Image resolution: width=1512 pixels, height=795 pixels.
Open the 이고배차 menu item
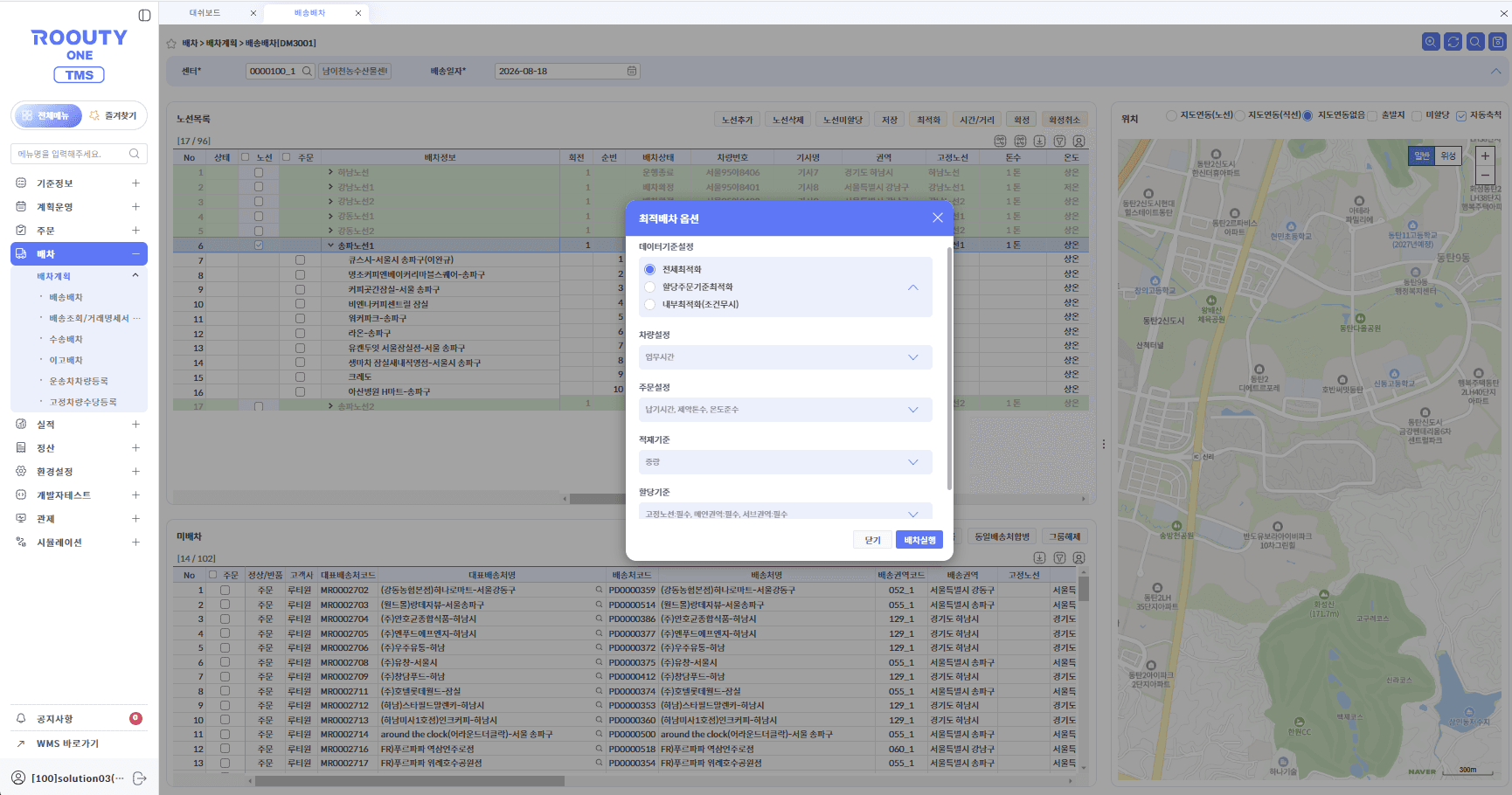pyautogui.click(x=66, y=360)
